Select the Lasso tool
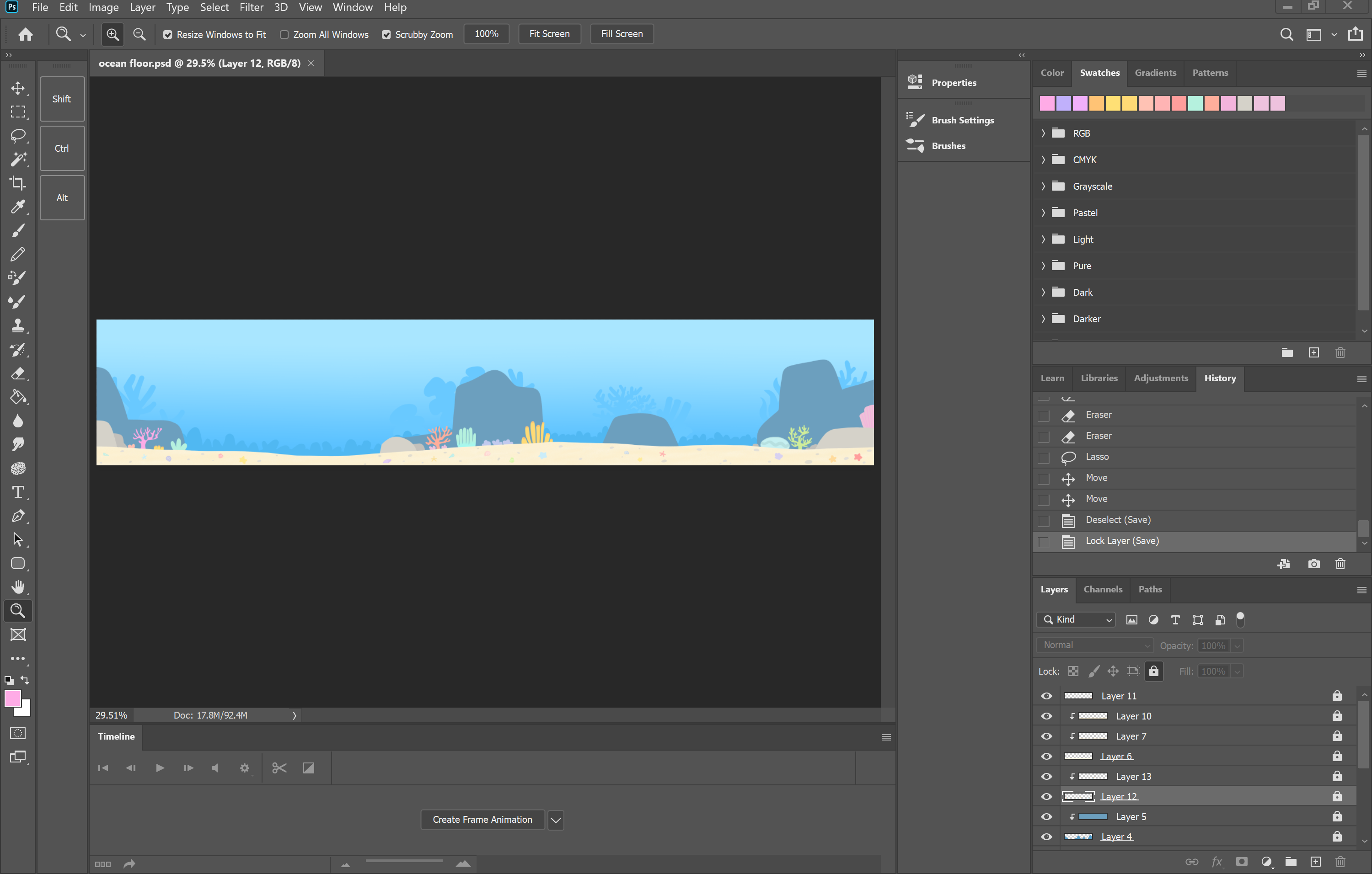The width and height of the screenshot is (1372, 874). tap(18, 135)
